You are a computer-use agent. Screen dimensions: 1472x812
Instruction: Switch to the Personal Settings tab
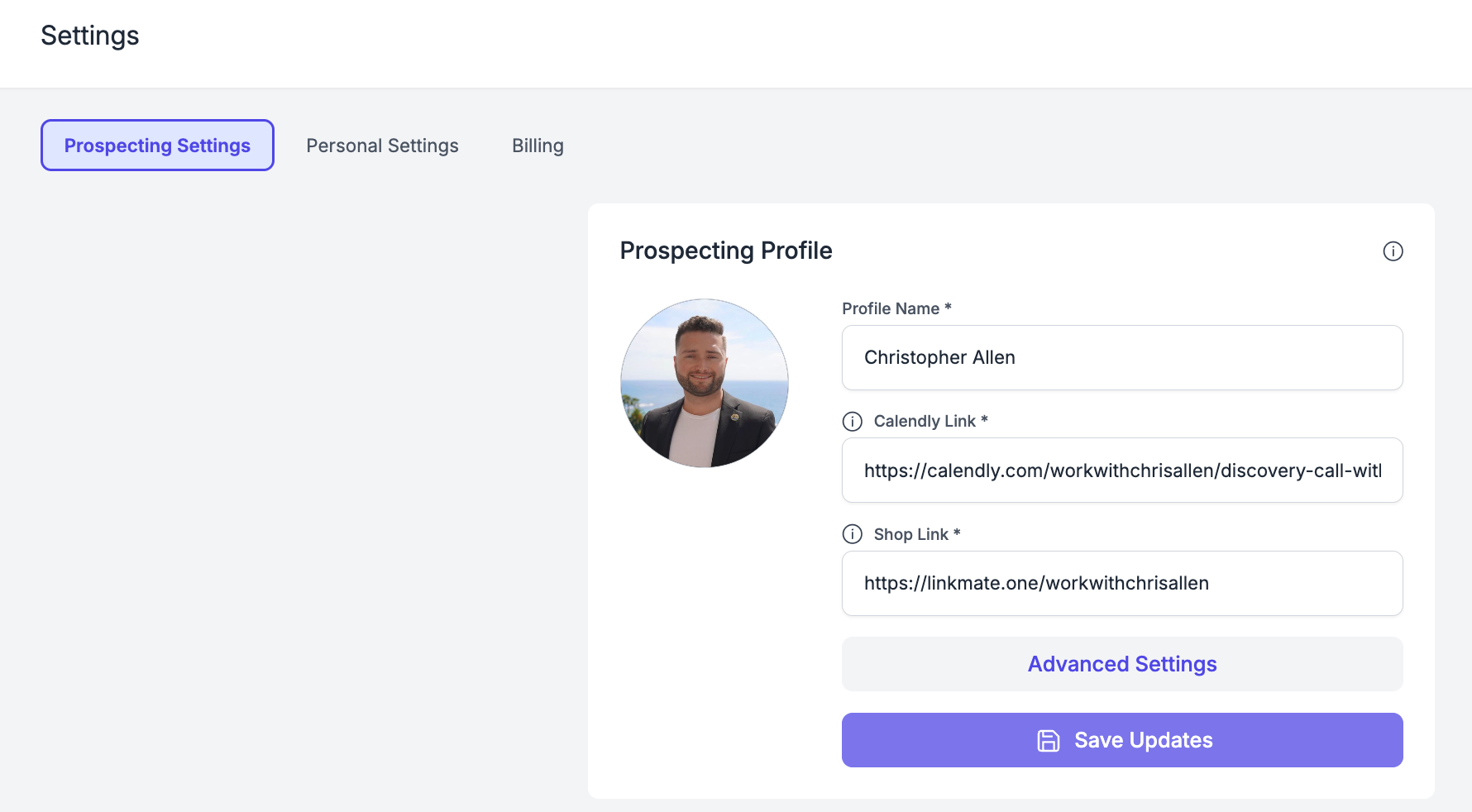point(382,146)
